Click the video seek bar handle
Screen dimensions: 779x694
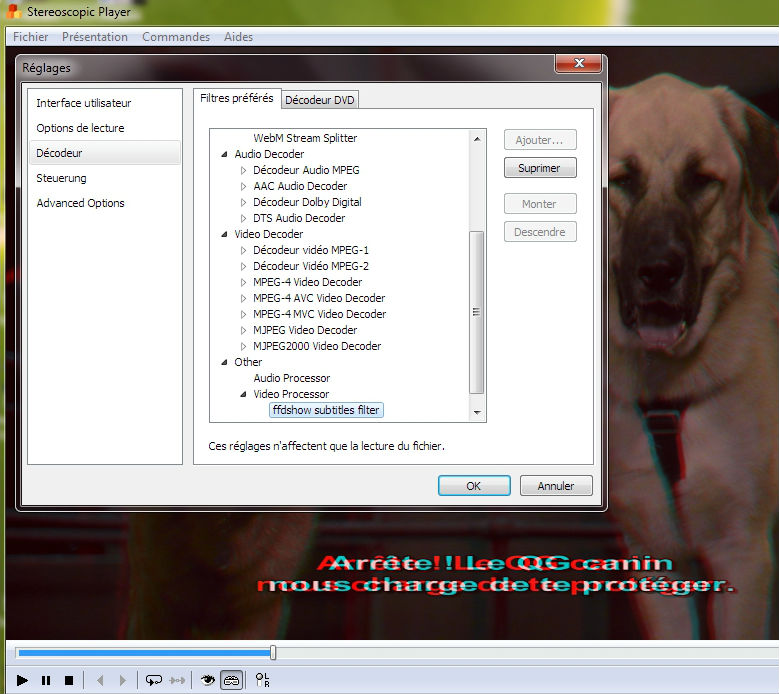(x=273, y=653)
